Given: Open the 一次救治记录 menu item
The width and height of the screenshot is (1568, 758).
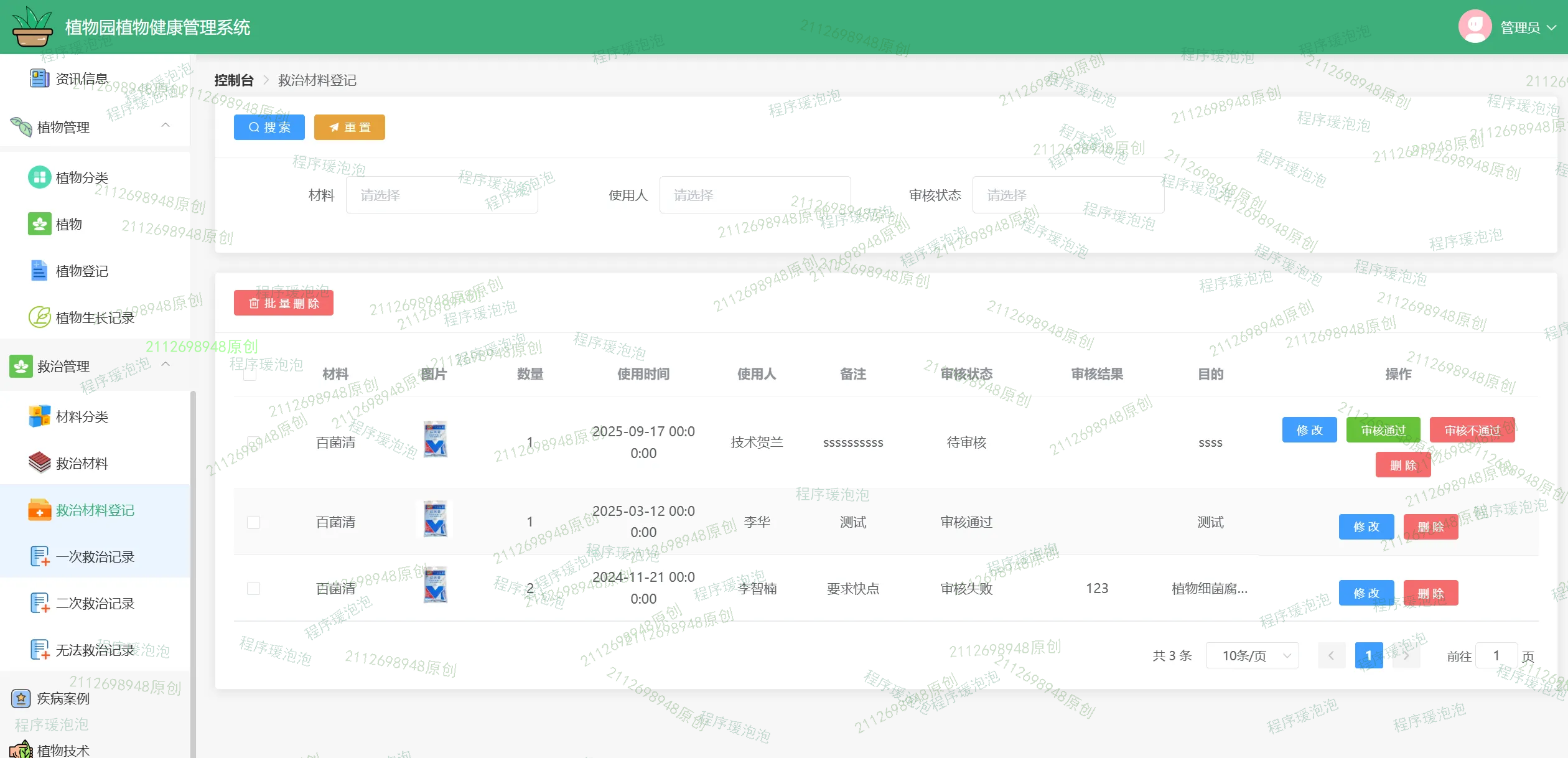Looking at the screenshot, I should [x=95, y=556].
